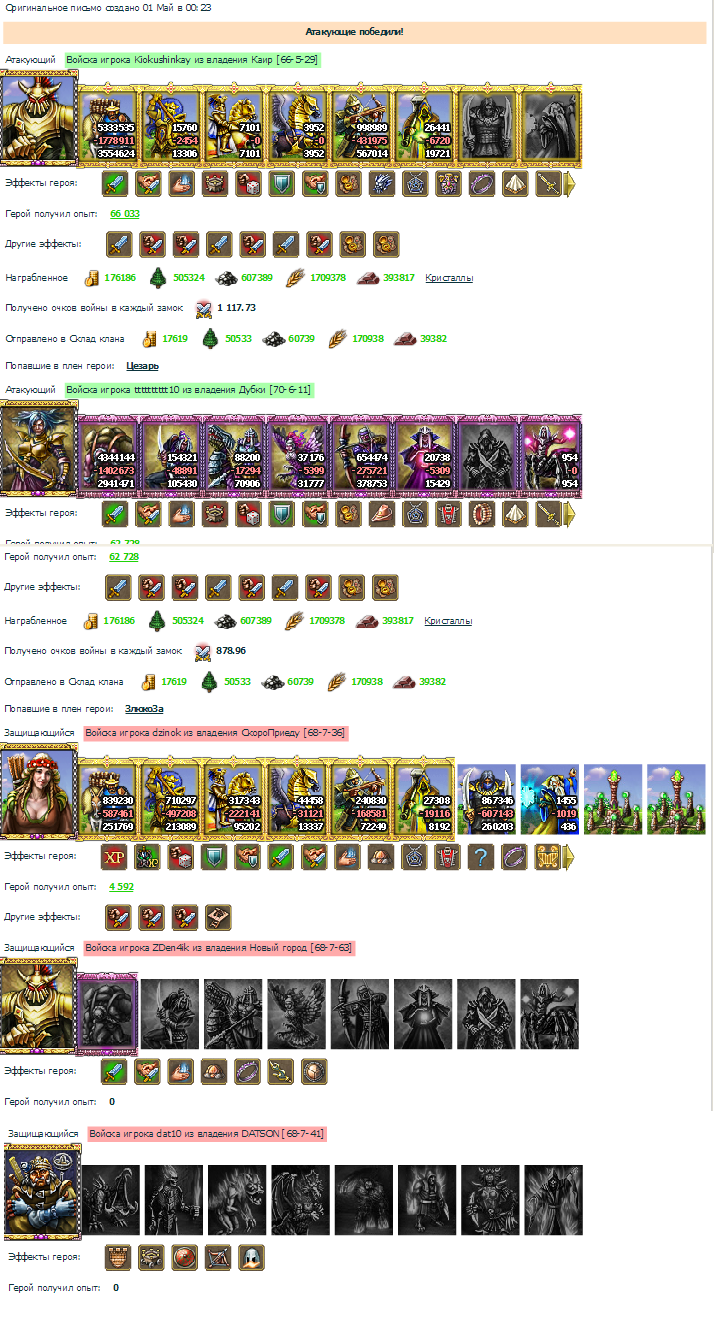Select the helmet effect icon in dat10's hero effects

point(251,1257)
